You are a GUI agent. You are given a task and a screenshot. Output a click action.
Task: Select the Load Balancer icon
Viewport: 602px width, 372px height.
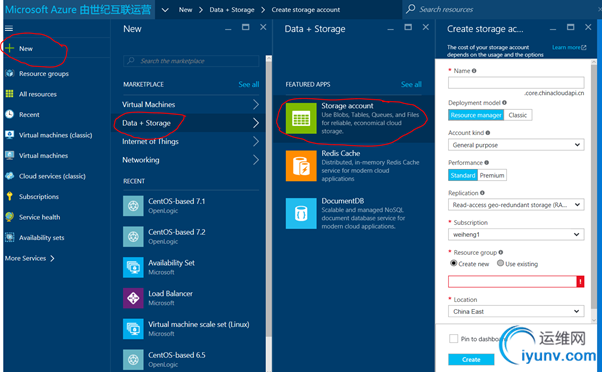(133, 298)
